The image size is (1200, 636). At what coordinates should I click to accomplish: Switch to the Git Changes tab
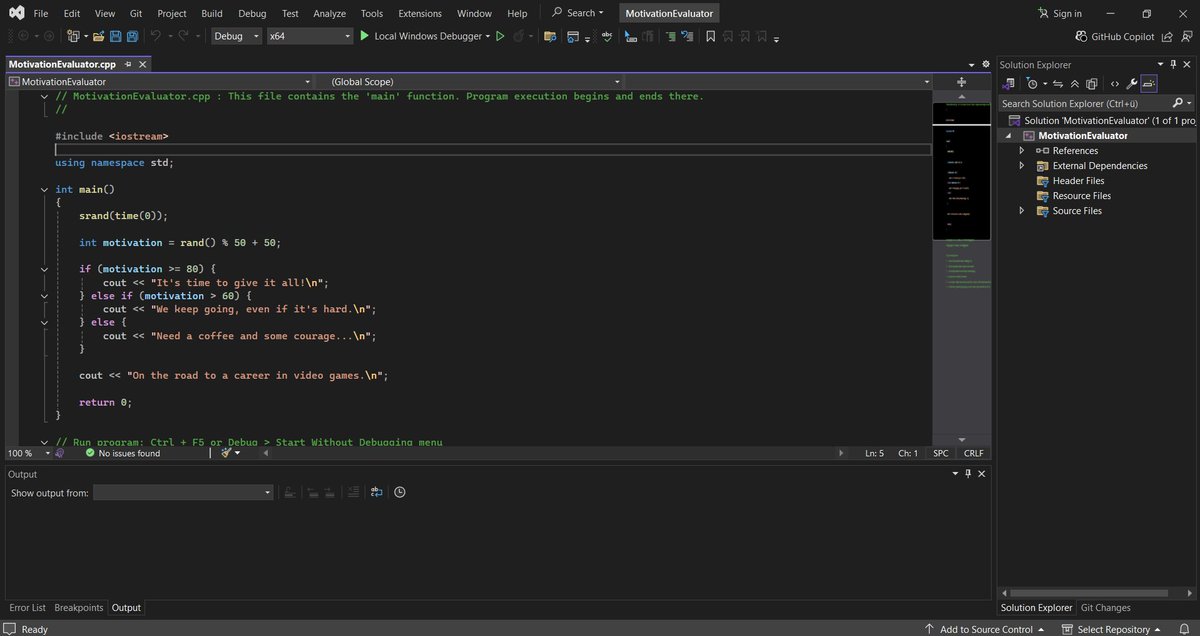[x=1105, y=608]
